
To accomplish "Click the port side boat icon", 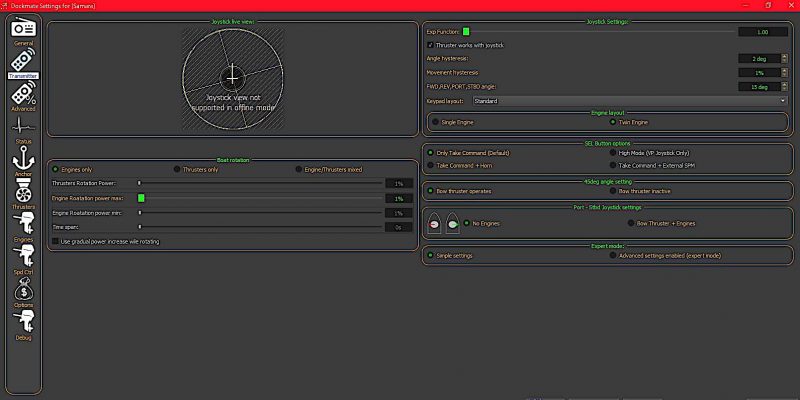I will click(x=434, y=223).
